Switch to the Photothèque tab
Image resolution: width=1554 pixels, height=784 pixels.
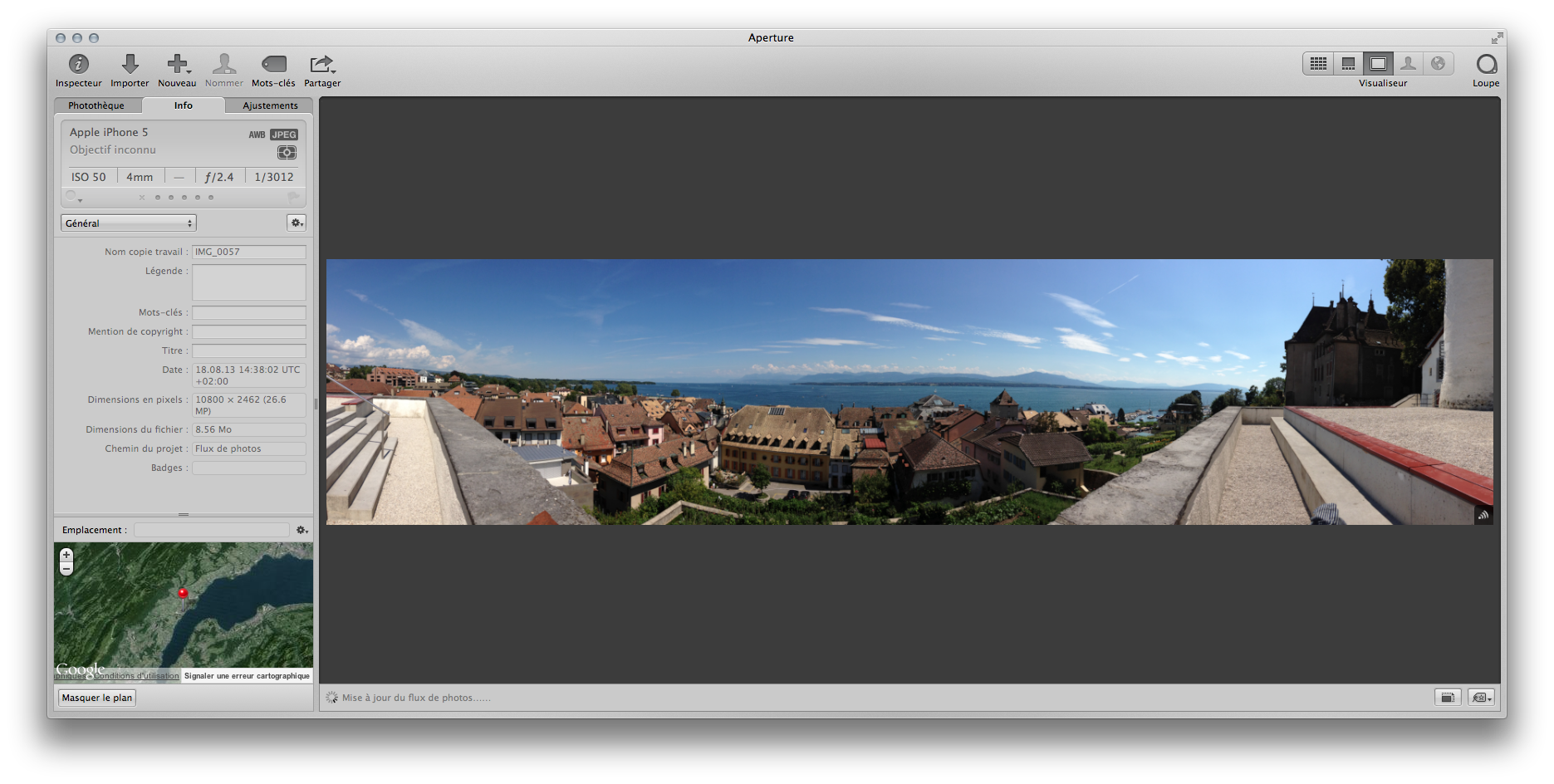96,105
